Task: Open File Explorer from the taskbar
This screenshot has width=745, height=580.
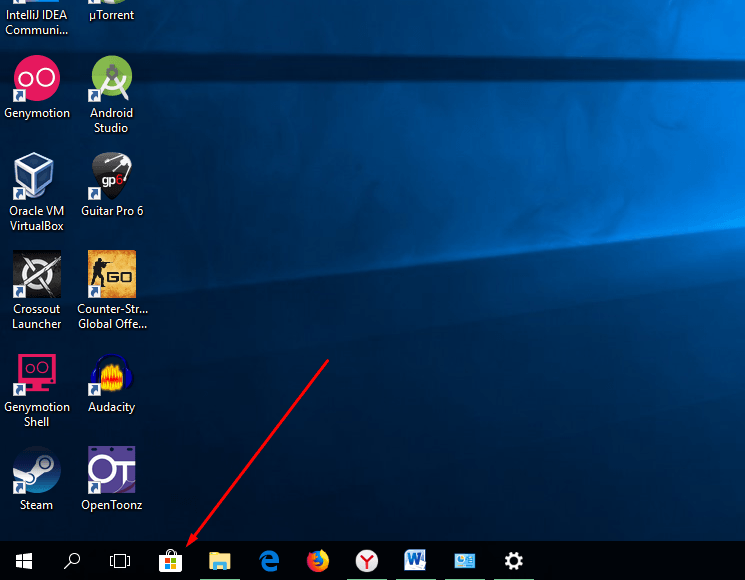Action: coord(220,561)
